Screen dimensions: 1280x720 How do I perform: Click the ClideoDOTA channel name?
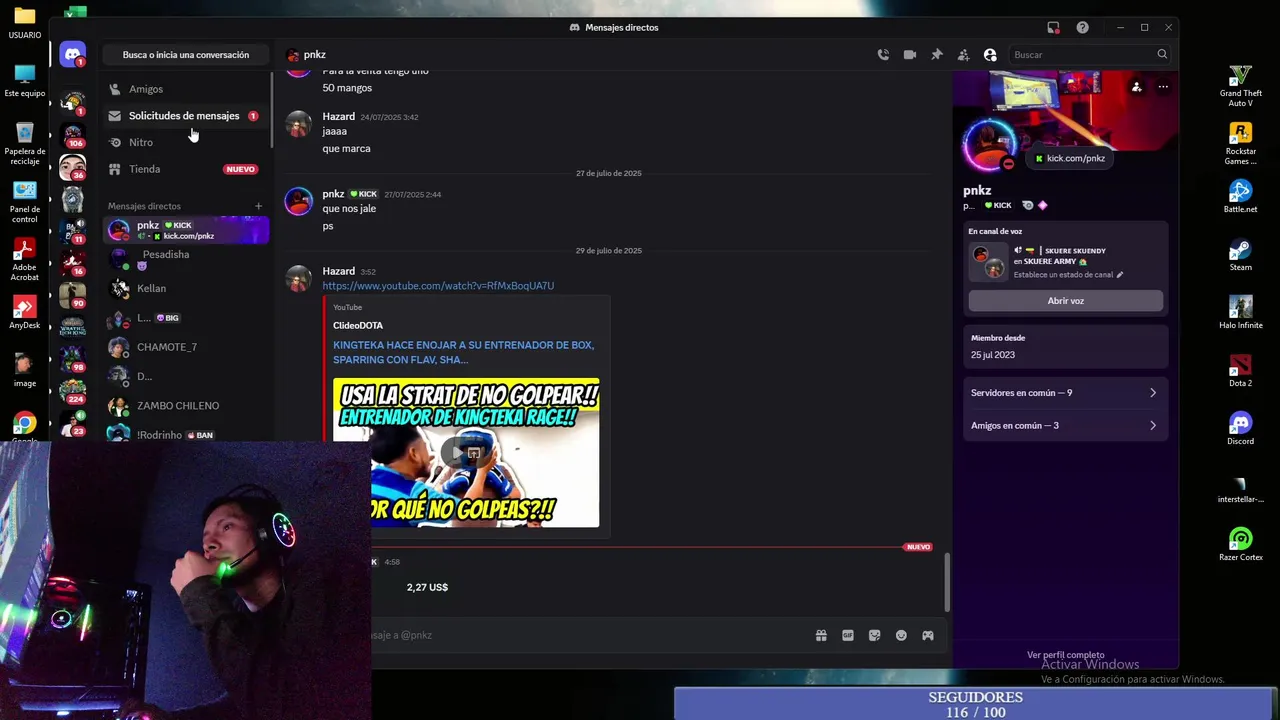[358, 325]
